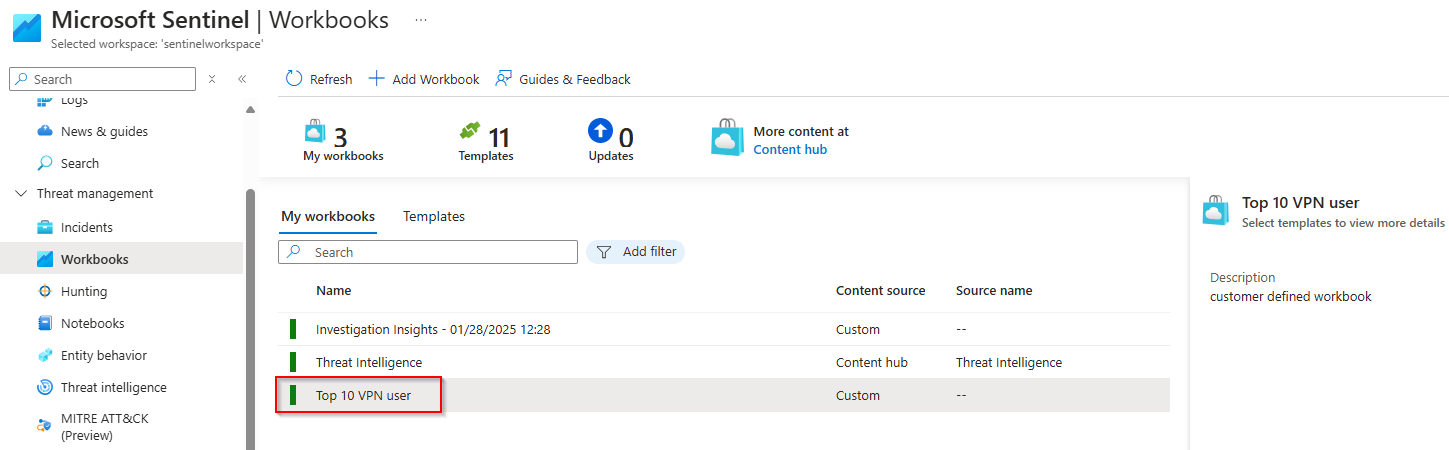Click the Workbooks chart icon in sidebar

pyautogui.click(x=45, y=259)
